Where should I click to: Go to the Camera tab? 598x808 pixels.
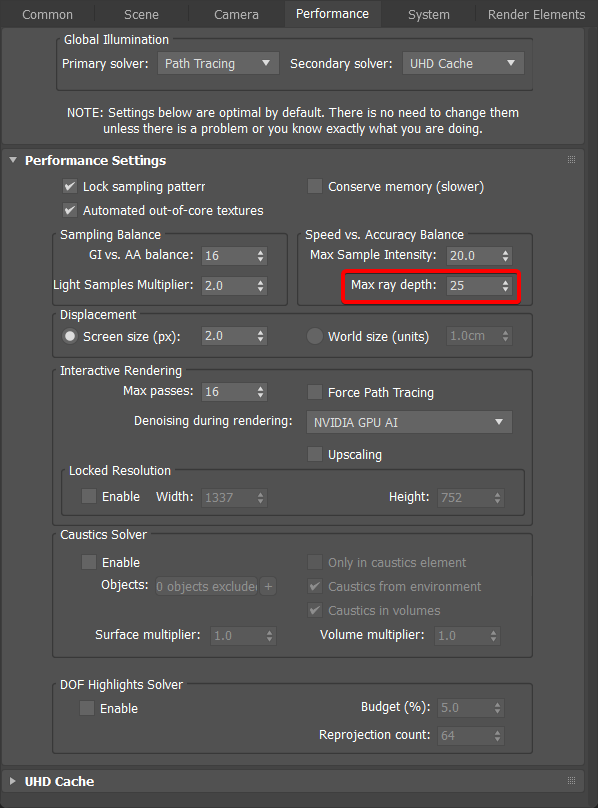[x=236, y=14]
